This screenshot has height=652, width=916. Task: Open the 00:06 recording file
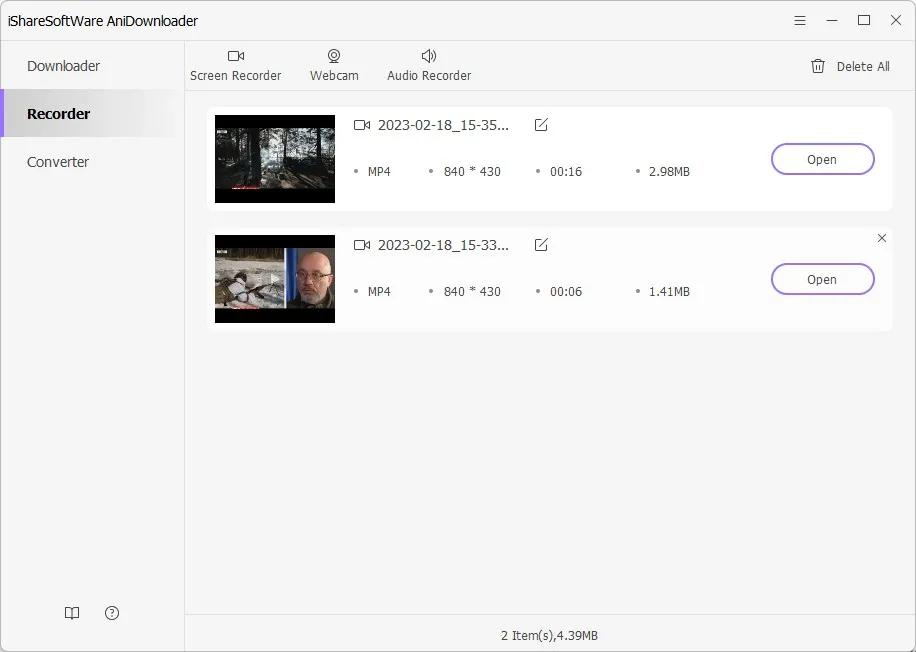[823, 279]
